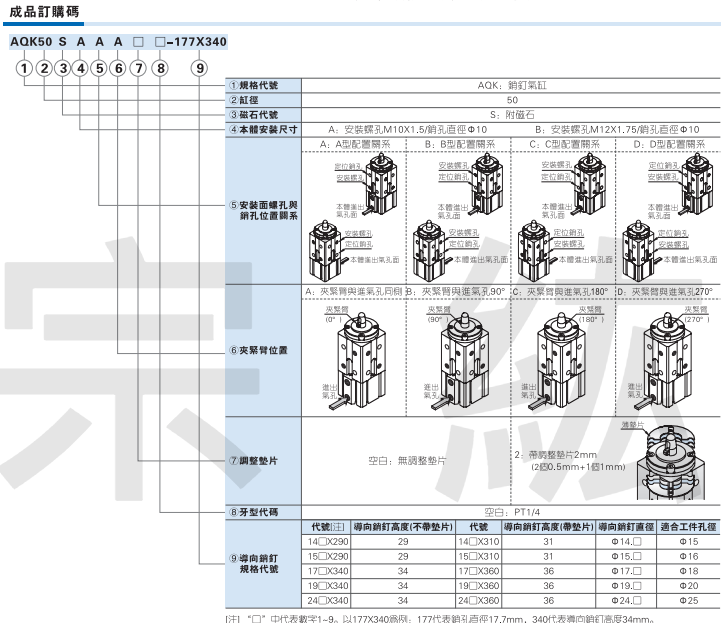Click the S:附磁石 value

click(512, 115)
